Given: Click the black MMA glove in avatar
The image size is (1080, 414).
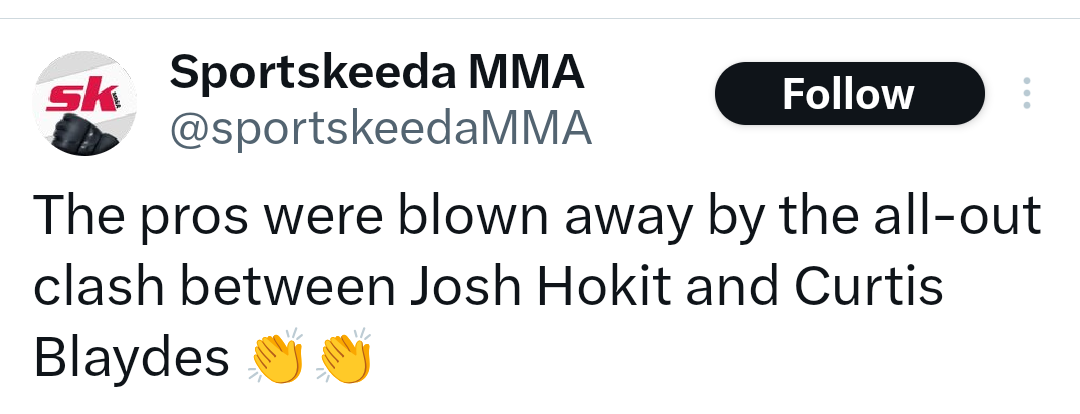Looking at the screenshot, I should (87, 131).
